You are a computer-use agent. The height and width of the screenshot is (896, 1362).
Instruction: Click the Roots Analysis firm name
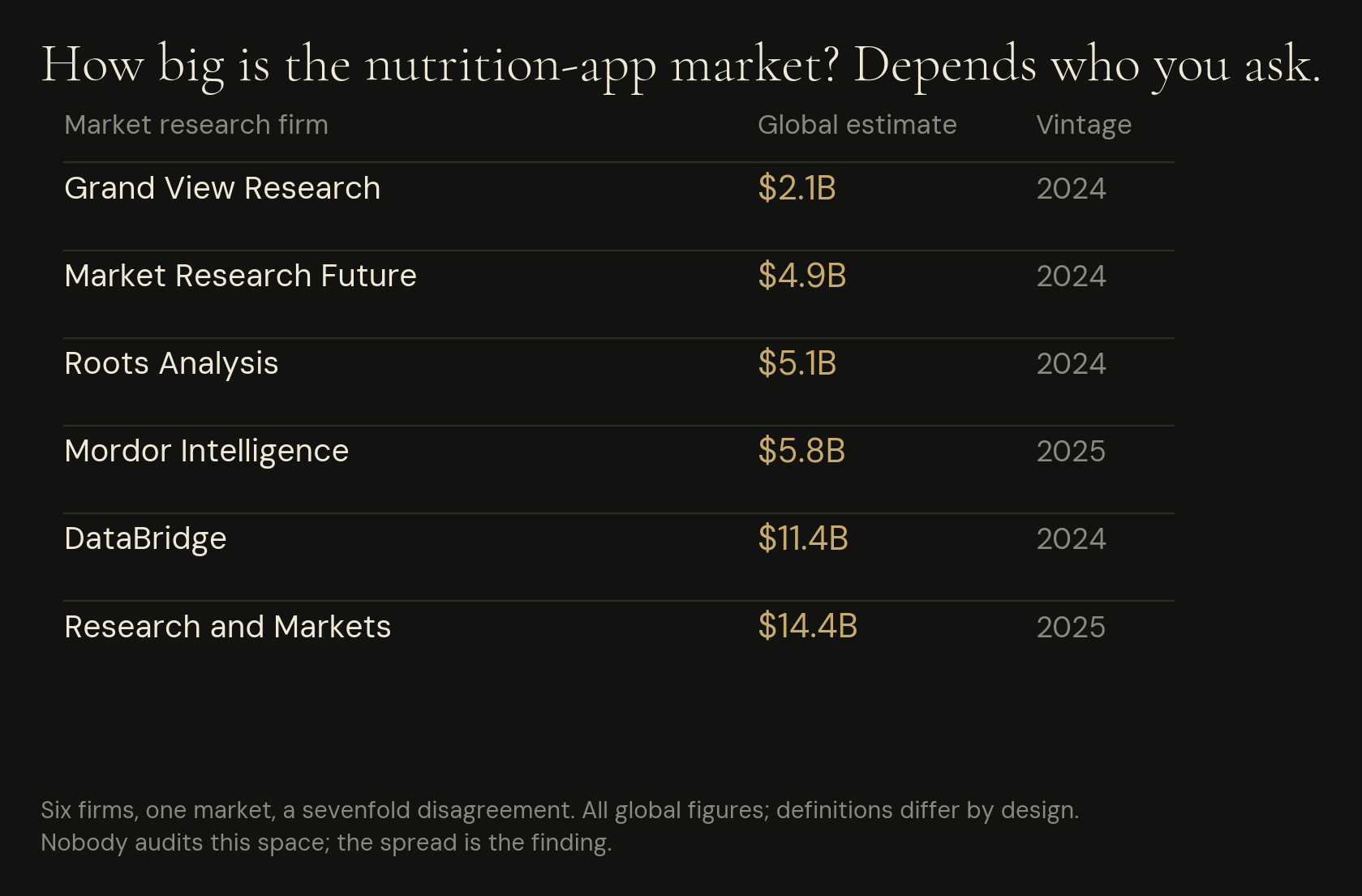[171, 364]
